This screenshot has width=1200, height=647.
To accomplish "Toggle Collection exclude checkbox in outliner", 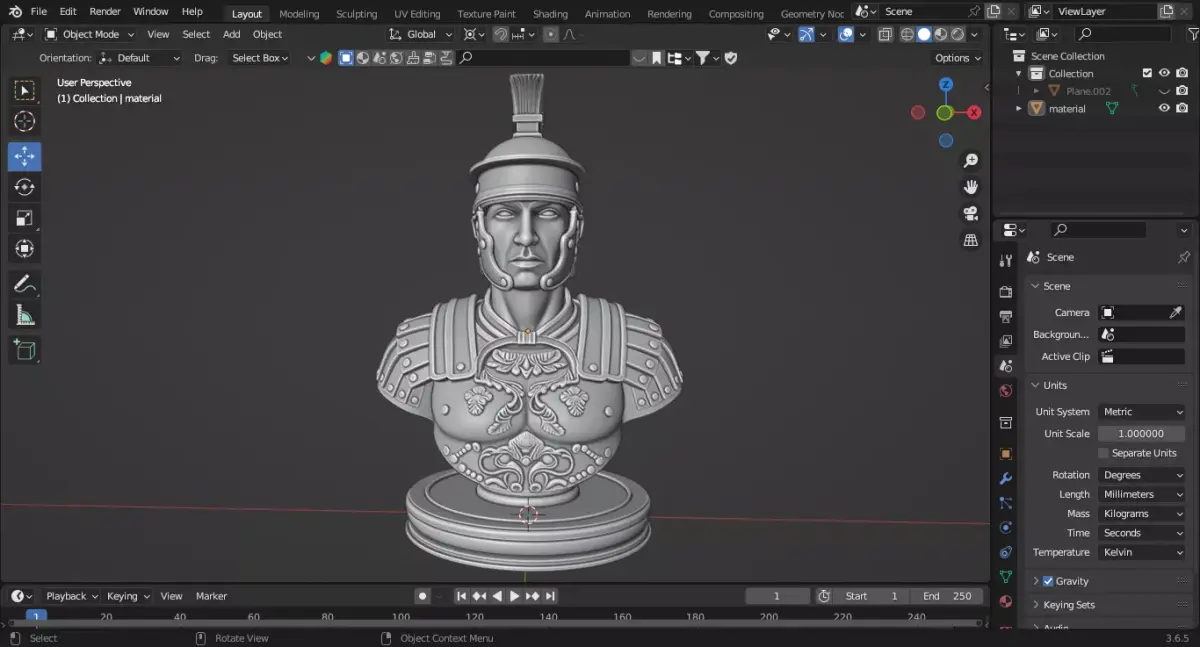I will click(x=1147, y=73).
